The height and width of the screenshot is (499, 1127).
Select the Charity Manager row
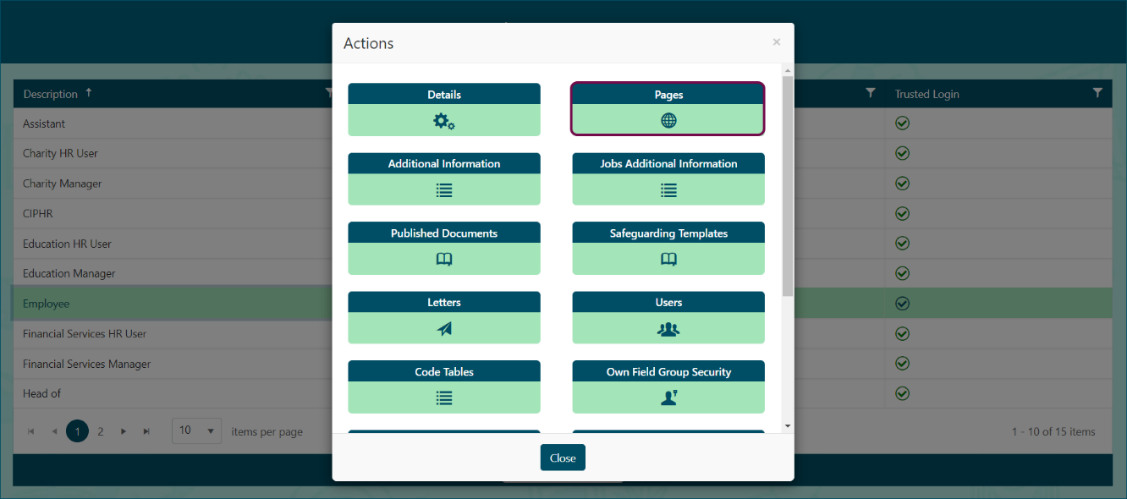click(563, 184)
